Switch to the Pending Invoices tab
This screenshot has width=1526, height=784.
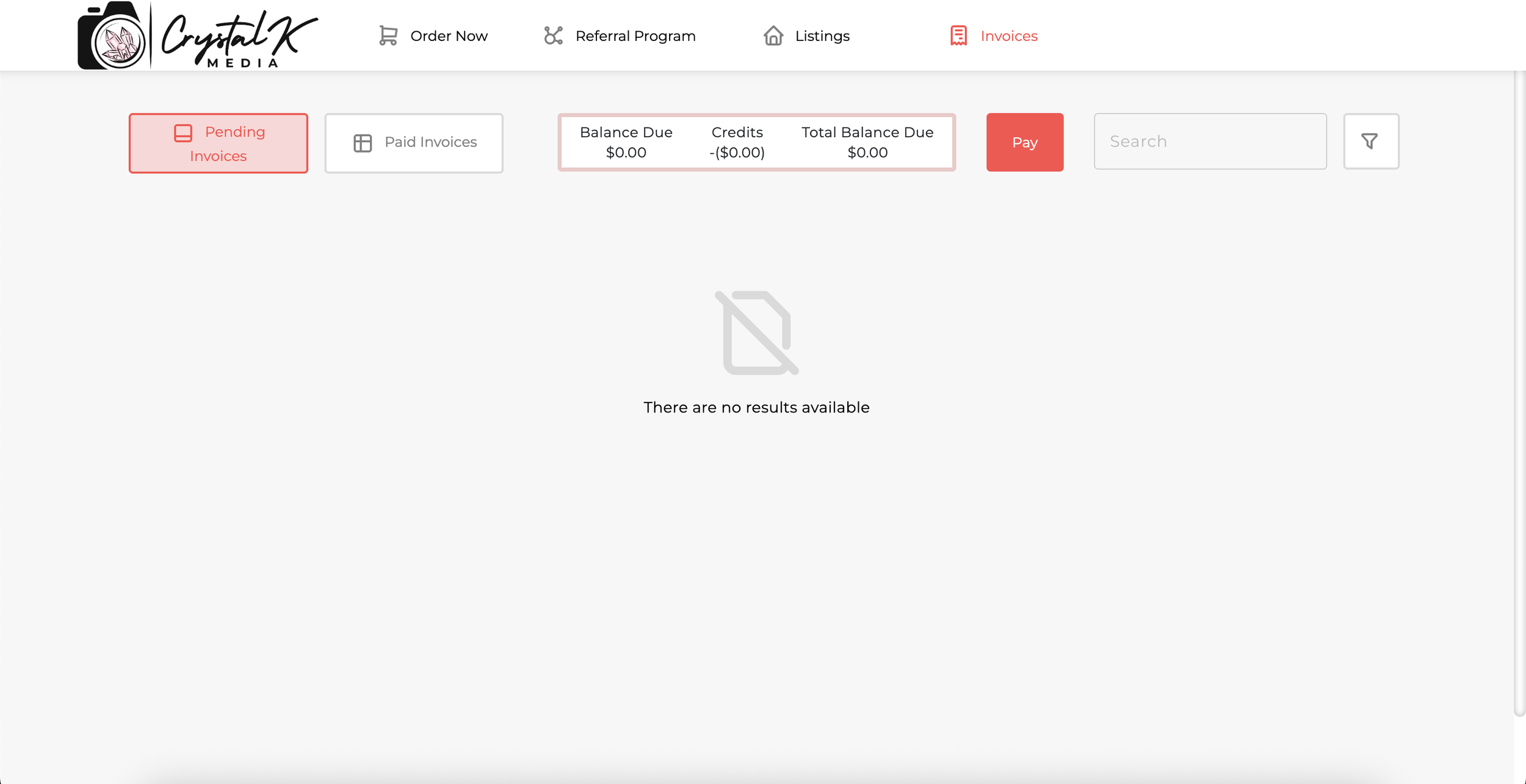(219, 143)
